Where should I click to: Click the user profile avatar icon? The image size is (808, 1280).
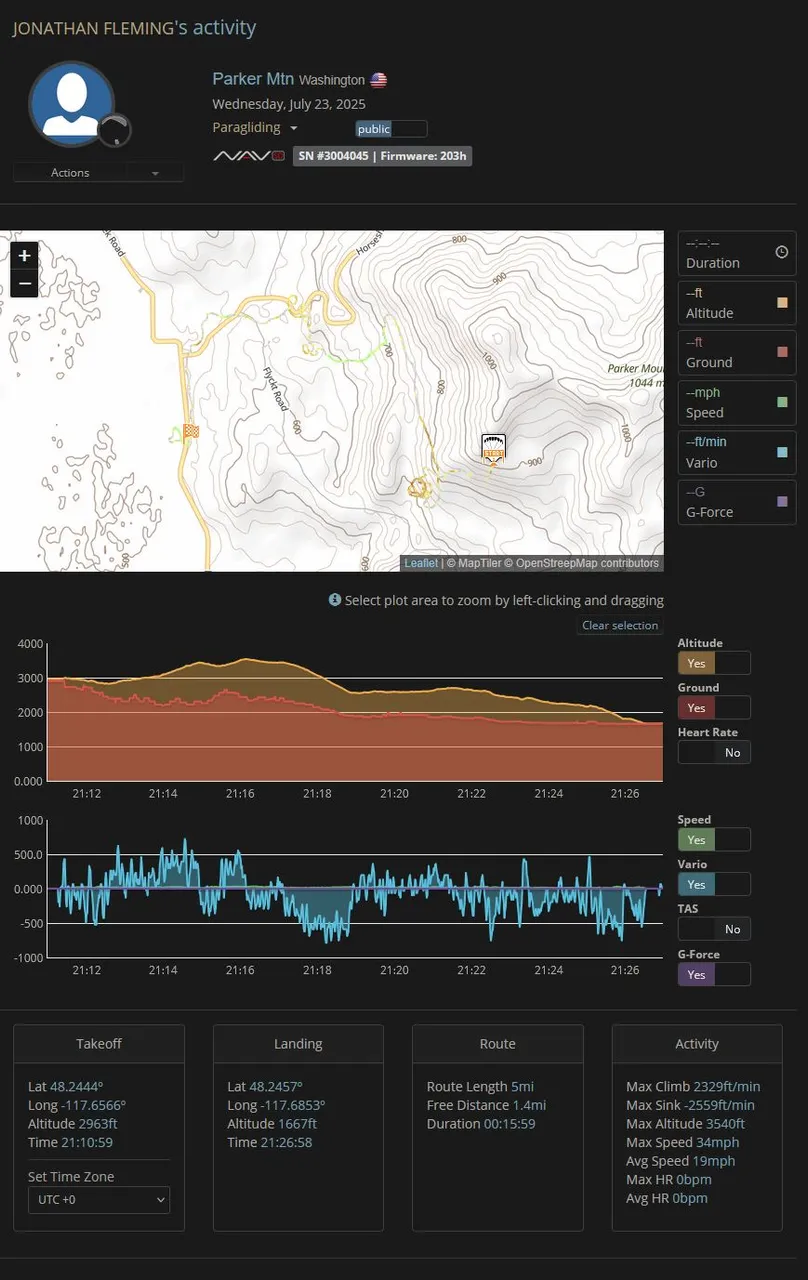point(71,104)
